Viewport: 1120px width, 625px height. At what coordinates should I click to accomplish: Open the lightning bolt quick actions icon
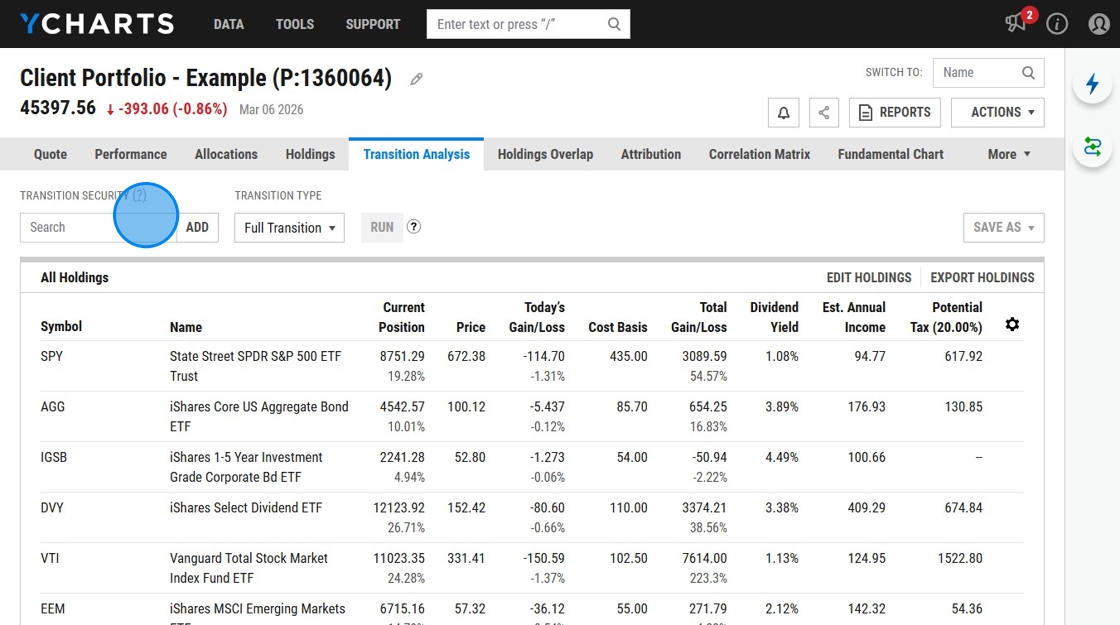(x=1093, y=84)
